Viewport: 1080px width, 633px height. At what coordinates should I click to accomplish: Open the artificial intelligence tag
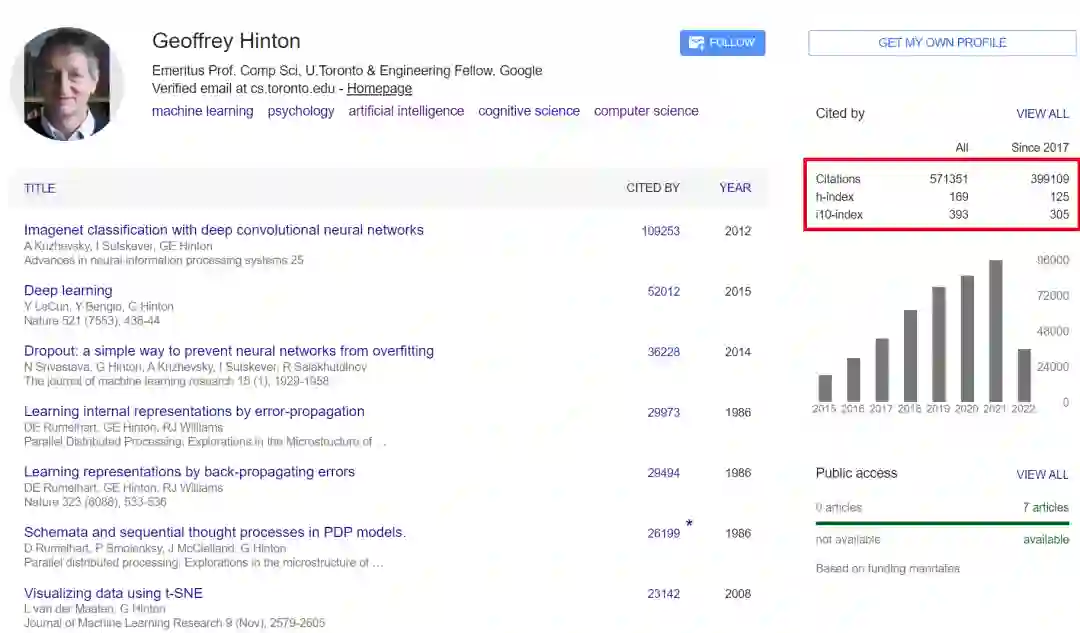[406, 111]
